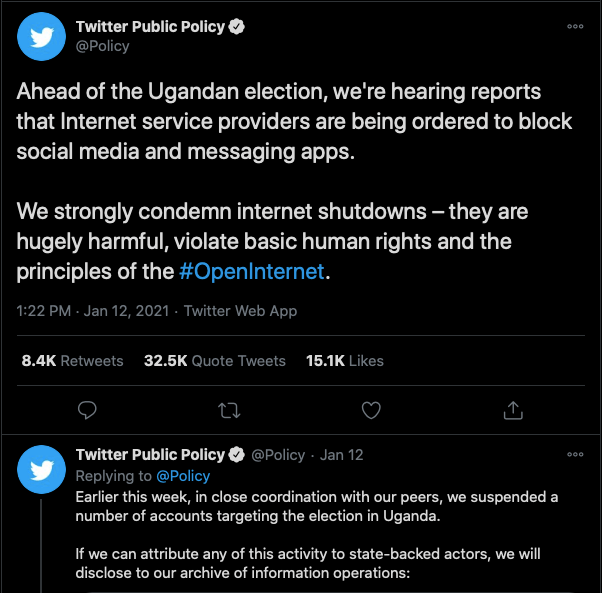Open the main tweet's three-dot more menu
The height and width of the screenshot is (593, 602).
pyautogui.click(x=575, y=27)
